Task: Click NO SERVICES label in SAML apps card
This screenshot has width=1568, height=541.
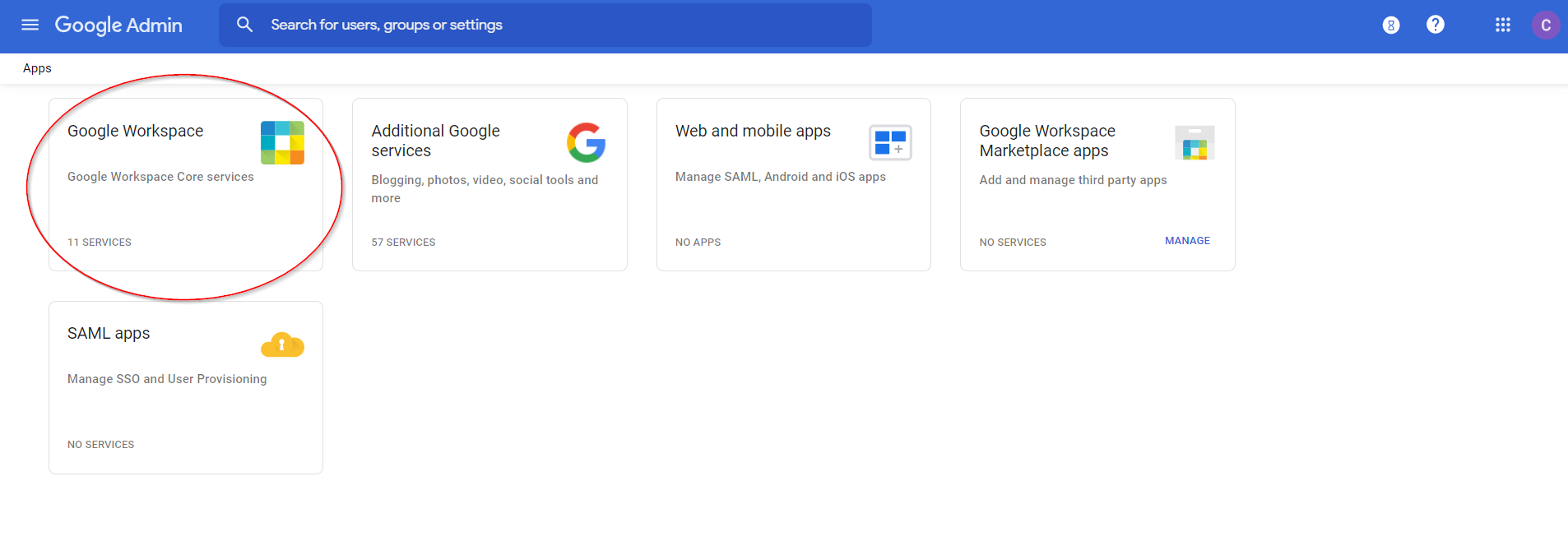Action: point(100,445)
